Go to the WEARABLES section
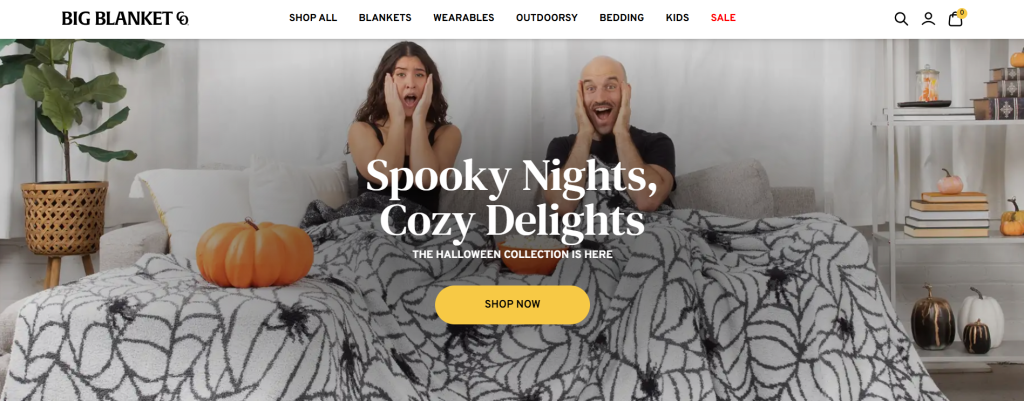1024x401 pixels. pos(464,18)
